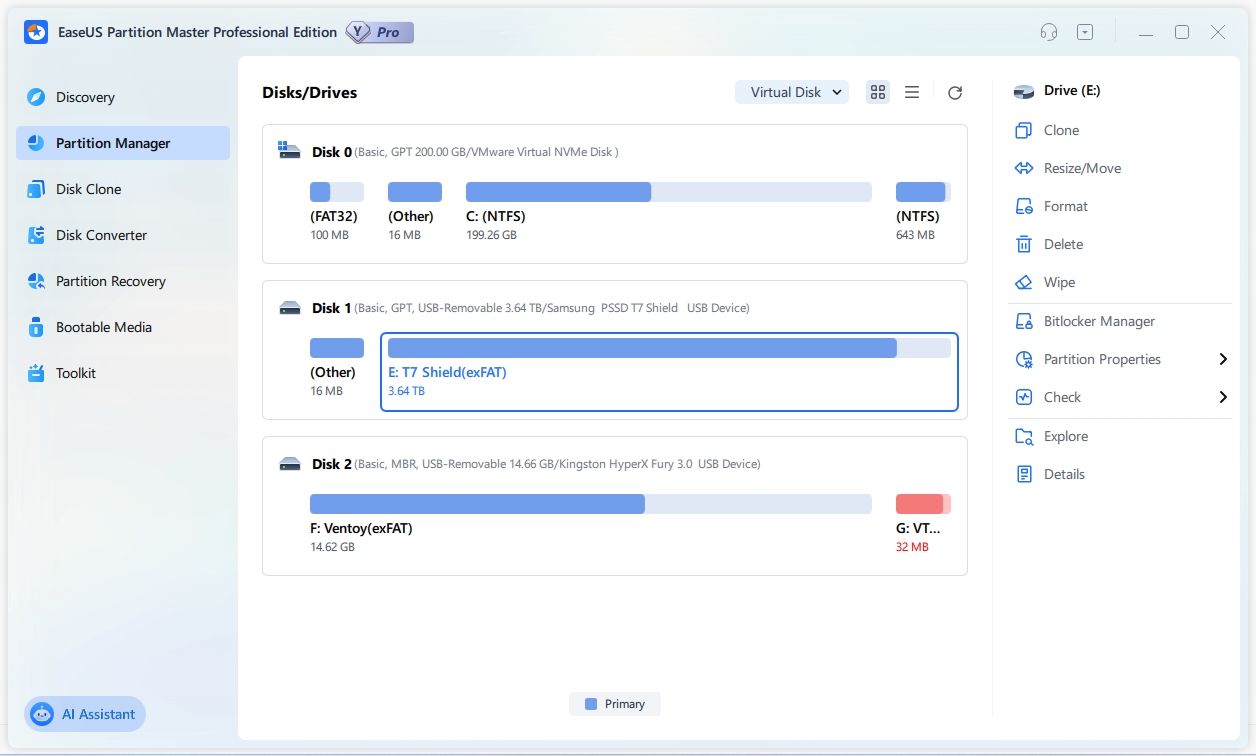1256x756 pixels.
Task: Open Disk Converter section
Action: (123, 235)
